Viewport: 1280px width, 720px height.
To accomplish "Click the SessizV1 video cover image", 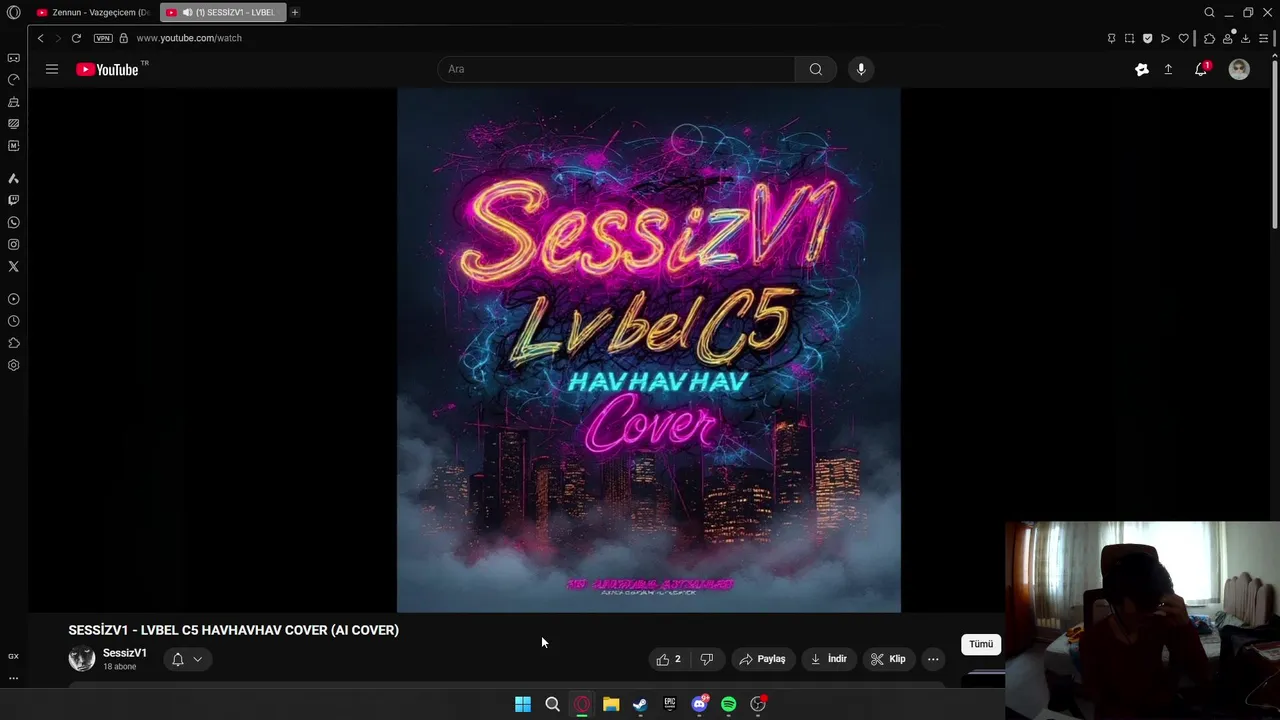I will (x=649, y=350).
